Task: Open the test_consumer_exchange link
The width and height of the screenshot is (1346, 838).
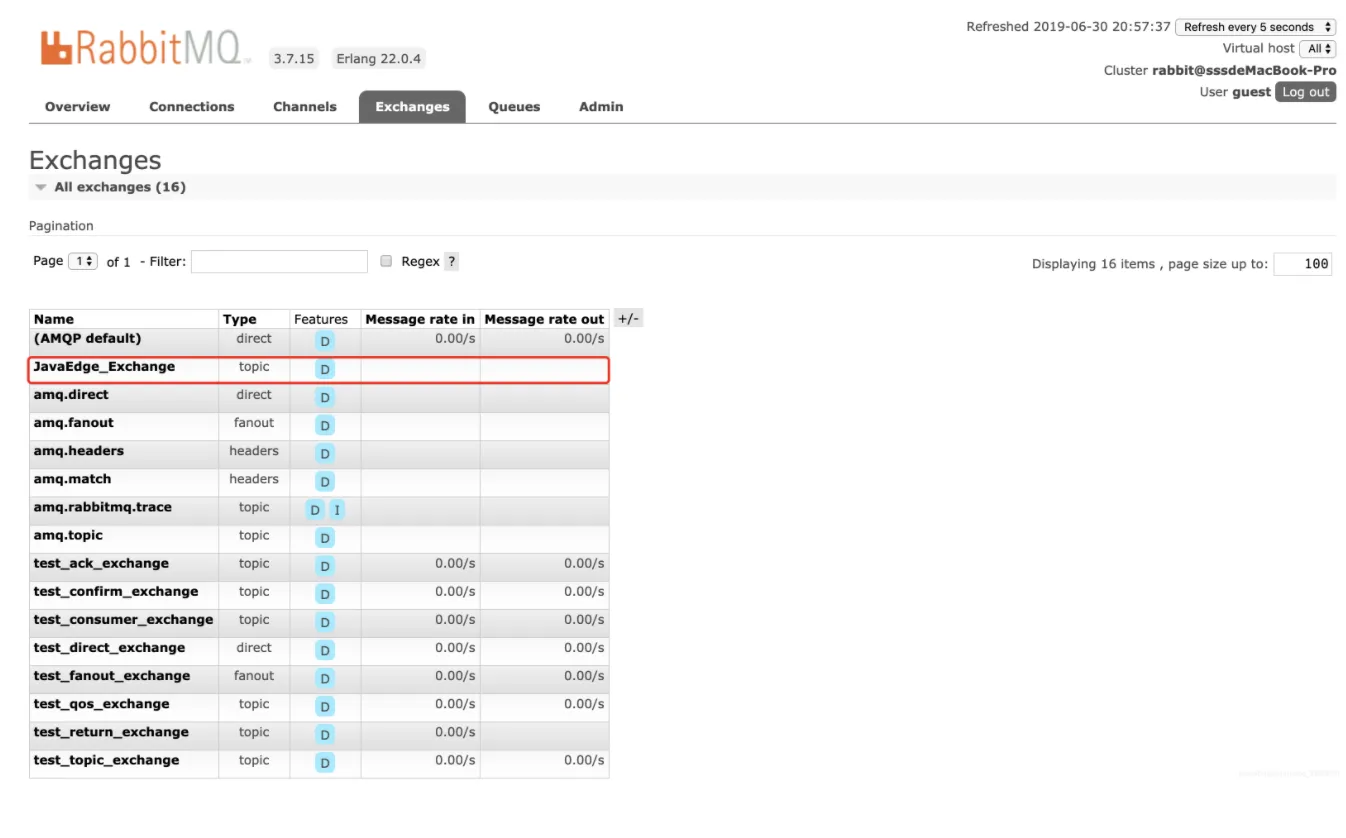Action: [123, 619]
